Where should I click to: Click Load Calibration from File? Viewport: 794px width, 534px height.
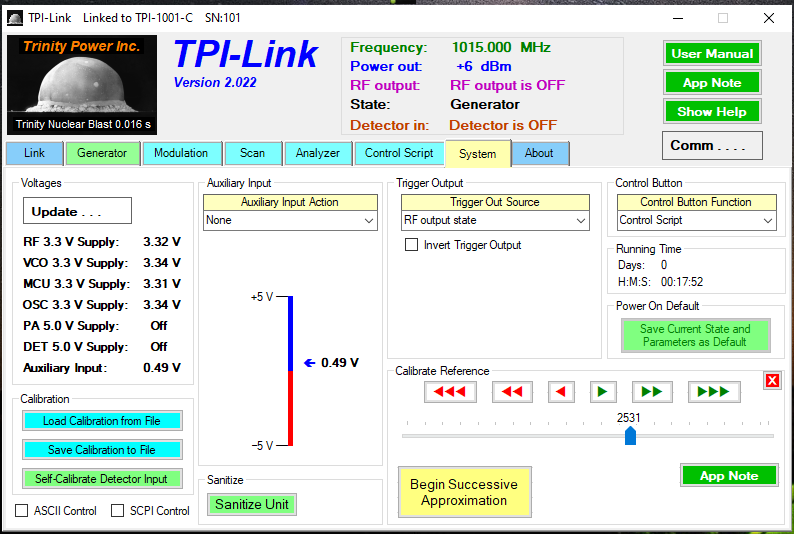click(x=102, y=421)
